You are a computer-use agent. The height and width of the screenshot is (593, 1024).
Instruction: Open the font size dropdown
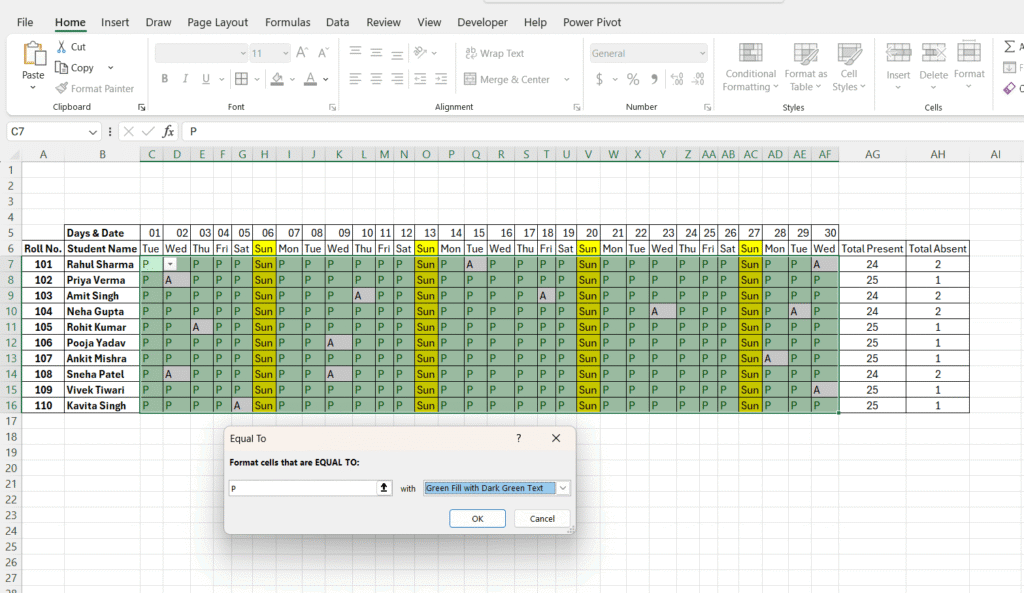click(285, 53)
